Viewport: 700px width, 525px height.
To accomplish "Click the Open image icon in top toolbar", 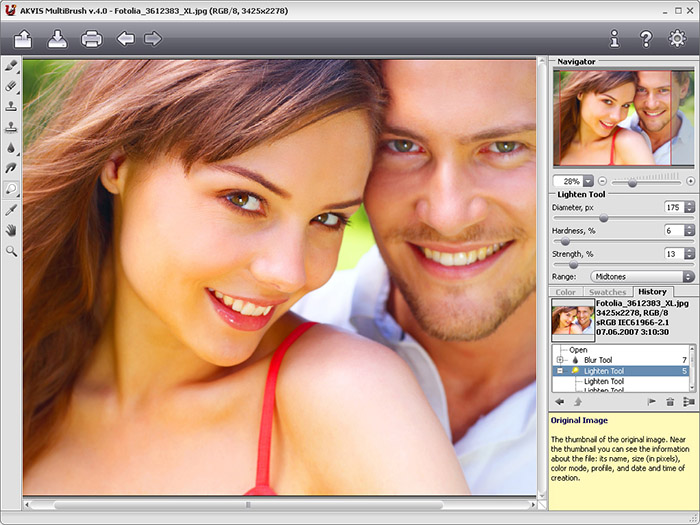I will [x=23, y=39].
